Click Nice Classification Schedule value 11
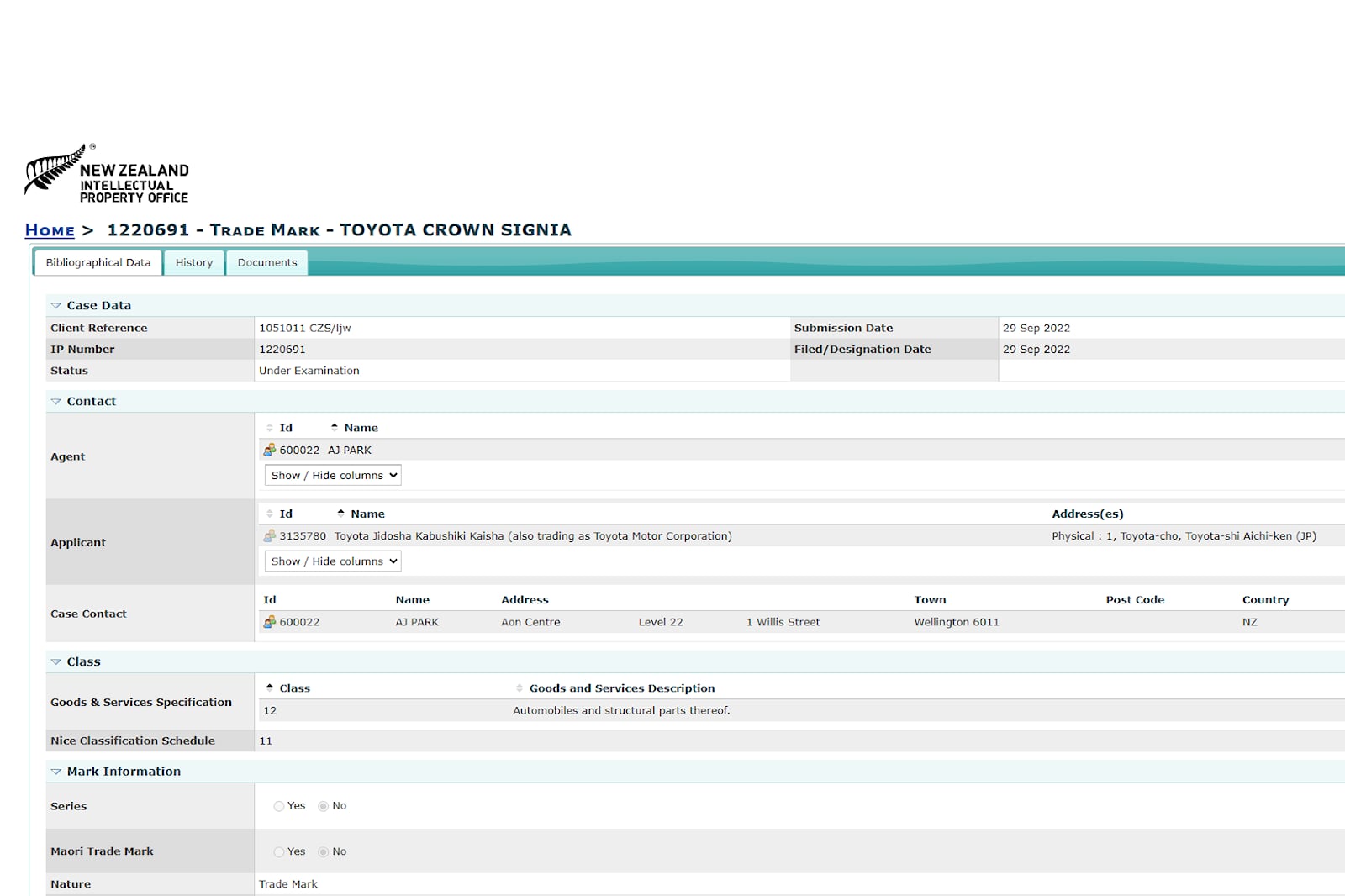Image resolution: width=1345 pixels, height=896 pixels. (266, 741)
